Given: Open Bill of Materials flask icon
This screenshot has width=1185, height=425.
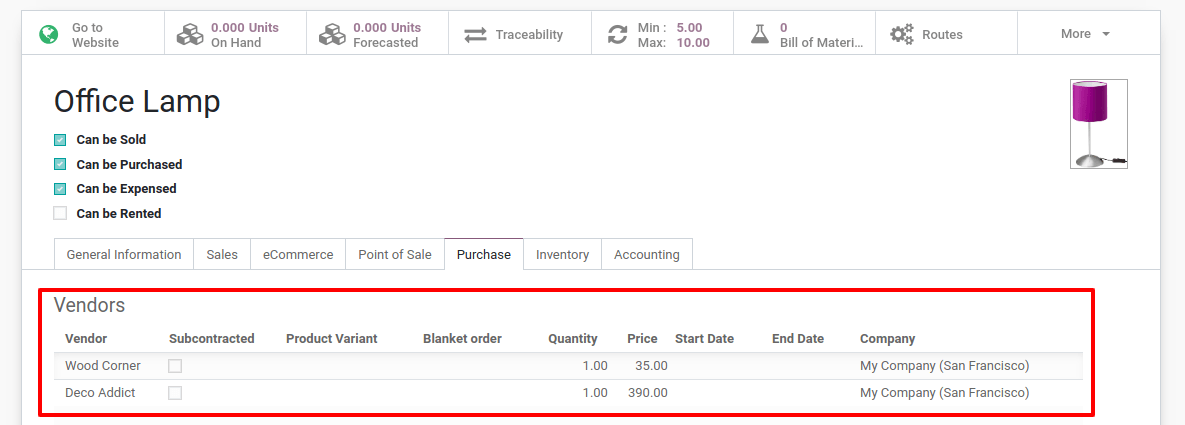Looking at the screenshot, I should point(760,35).
